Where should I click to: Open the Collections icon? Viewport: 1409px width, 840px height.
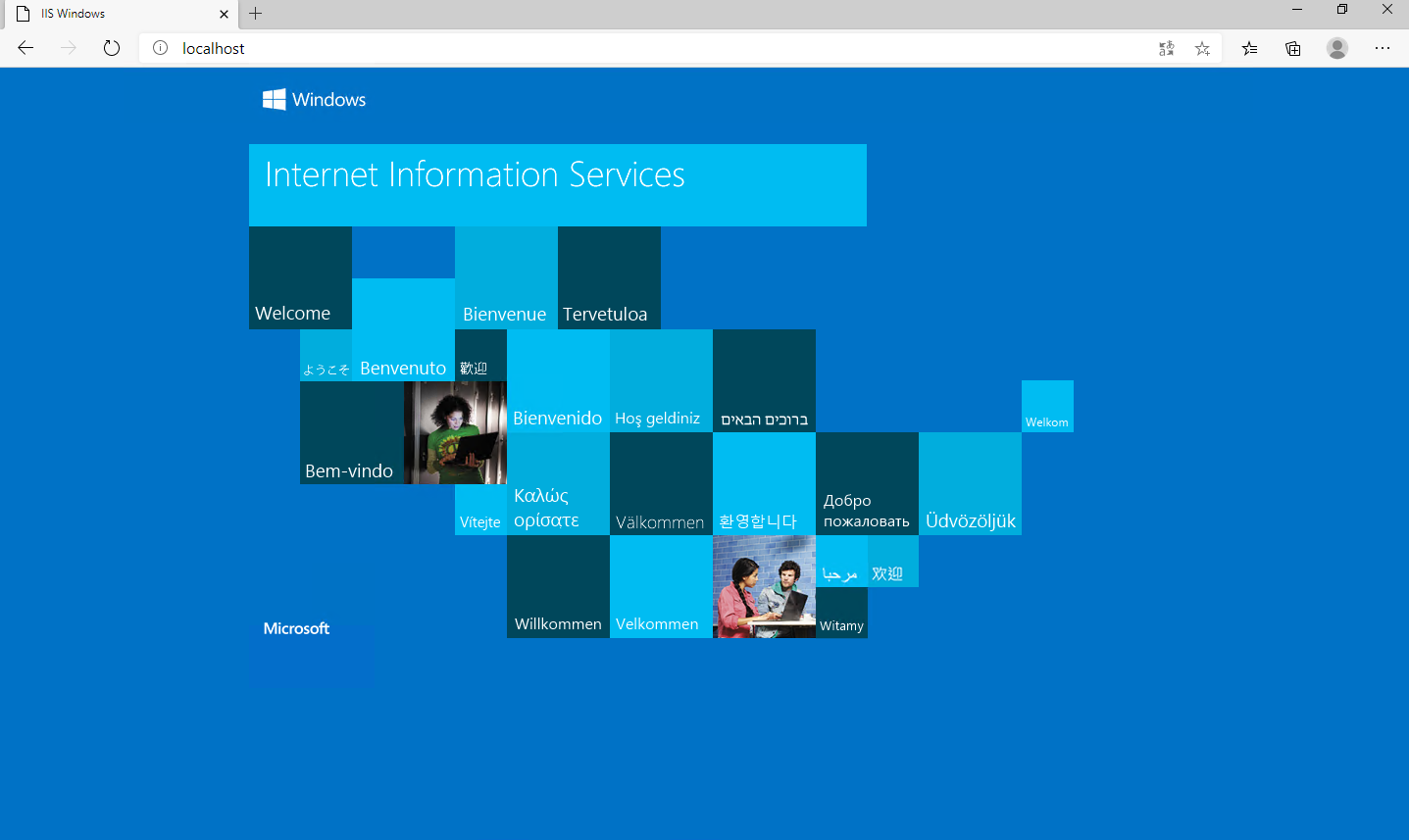(1293, 48)
